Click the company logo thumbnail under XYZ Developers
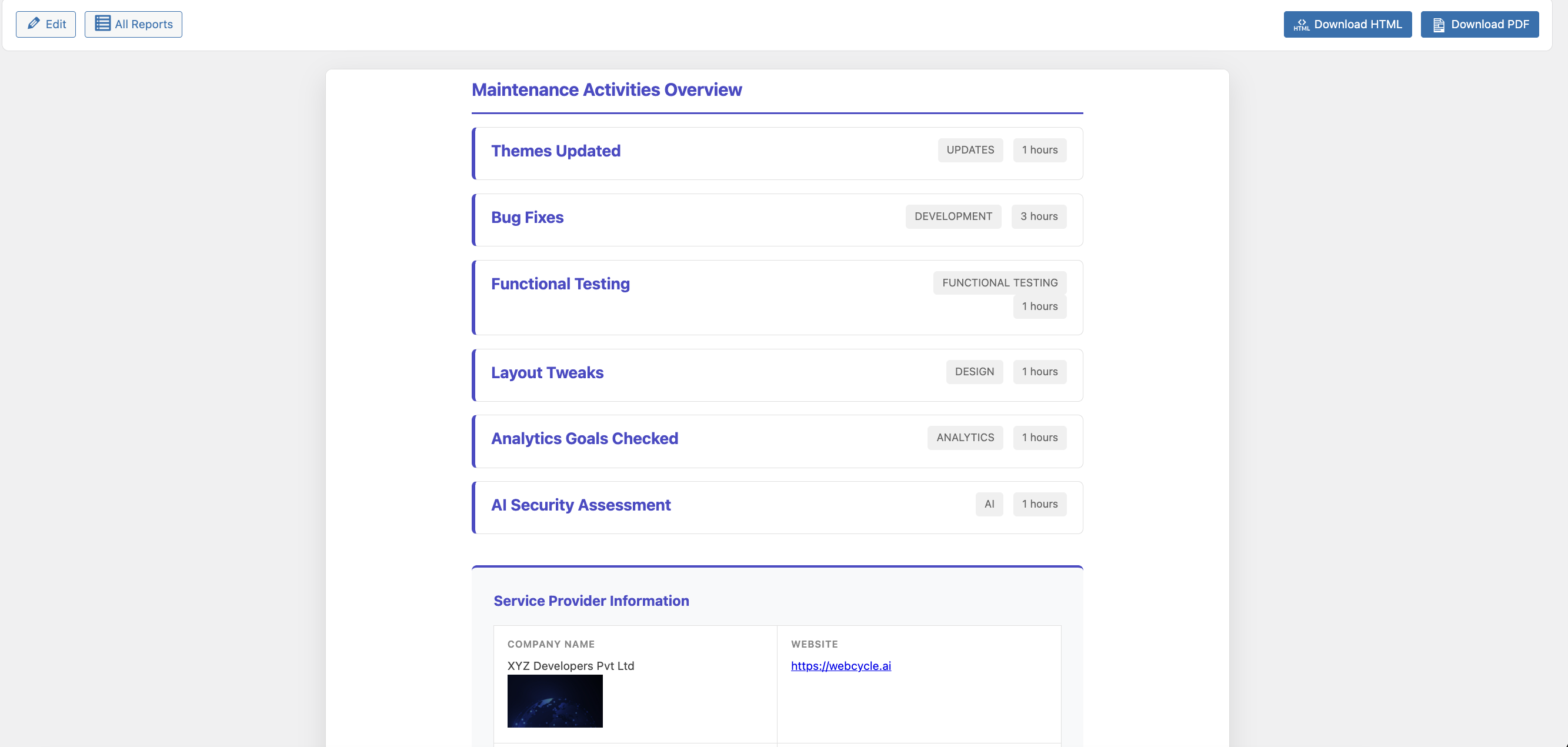Image resolution: width=1568 pixels, height=747 pixels. pos(555,701)
